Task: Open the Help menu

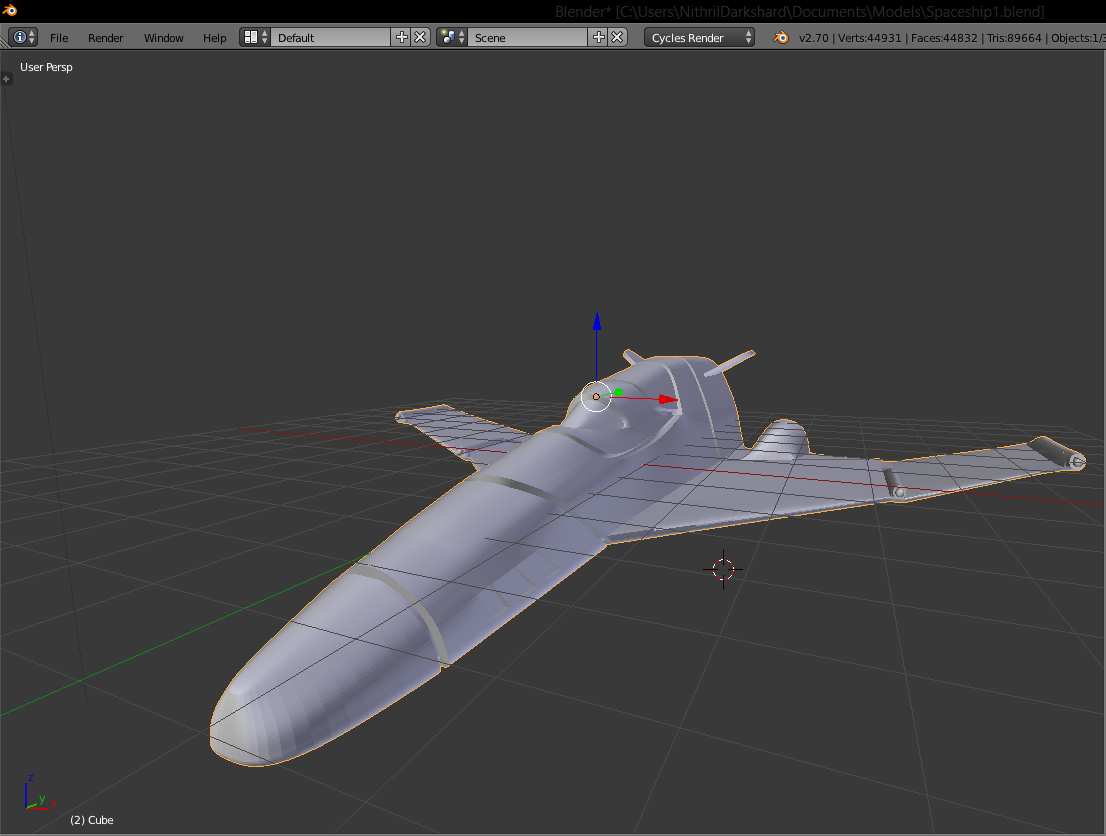Action: pyautogui.click(x=214, y=38)
